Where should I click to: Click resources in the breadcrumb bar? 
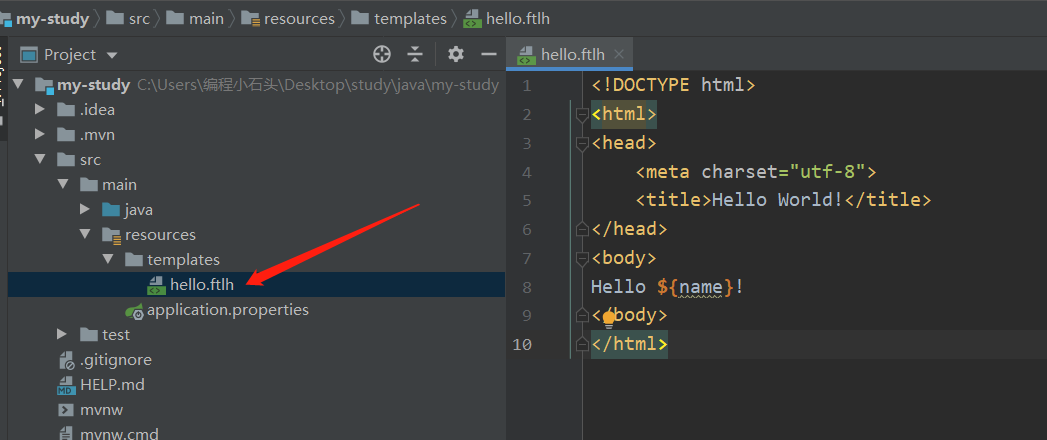(299, 19)
